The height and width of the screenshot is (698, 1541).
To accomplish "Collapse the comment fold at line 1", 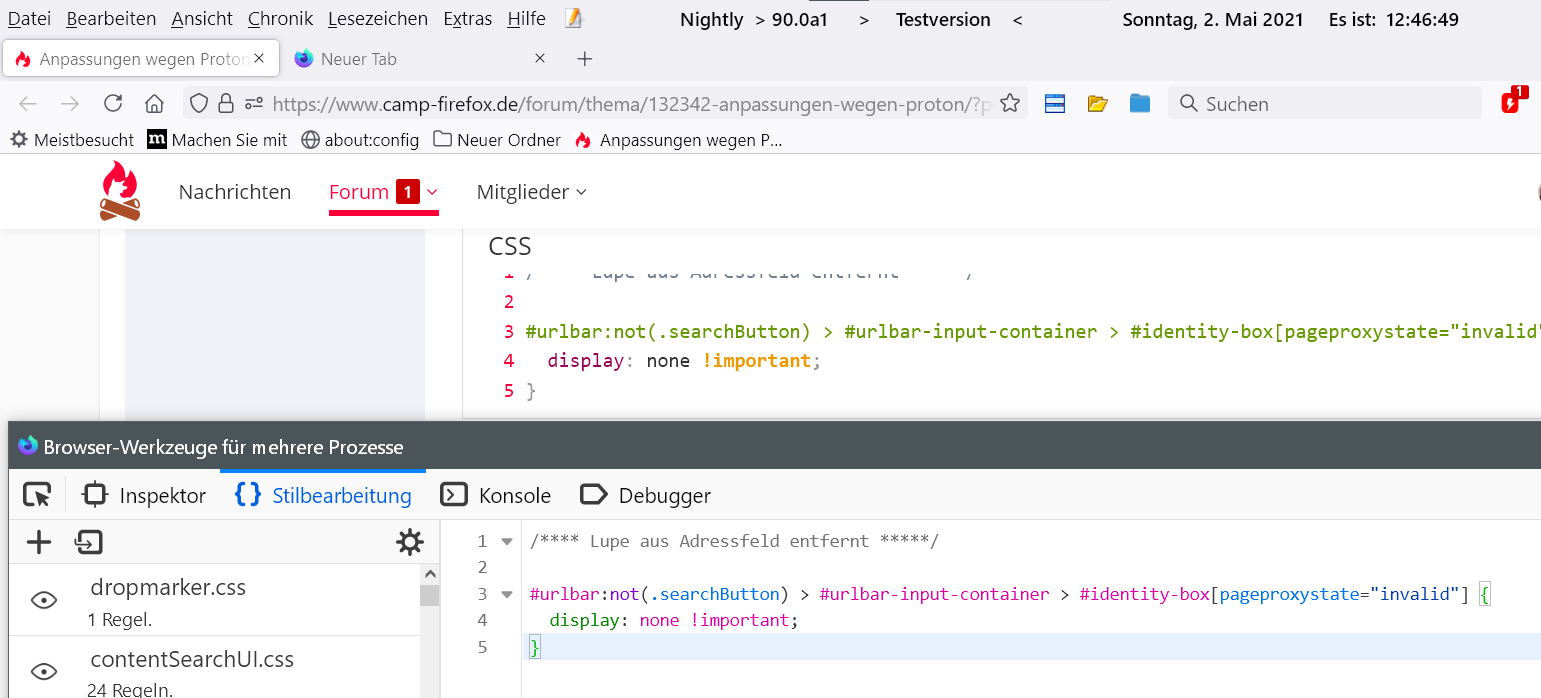I will pyautogui.click(x=507, y=541).
